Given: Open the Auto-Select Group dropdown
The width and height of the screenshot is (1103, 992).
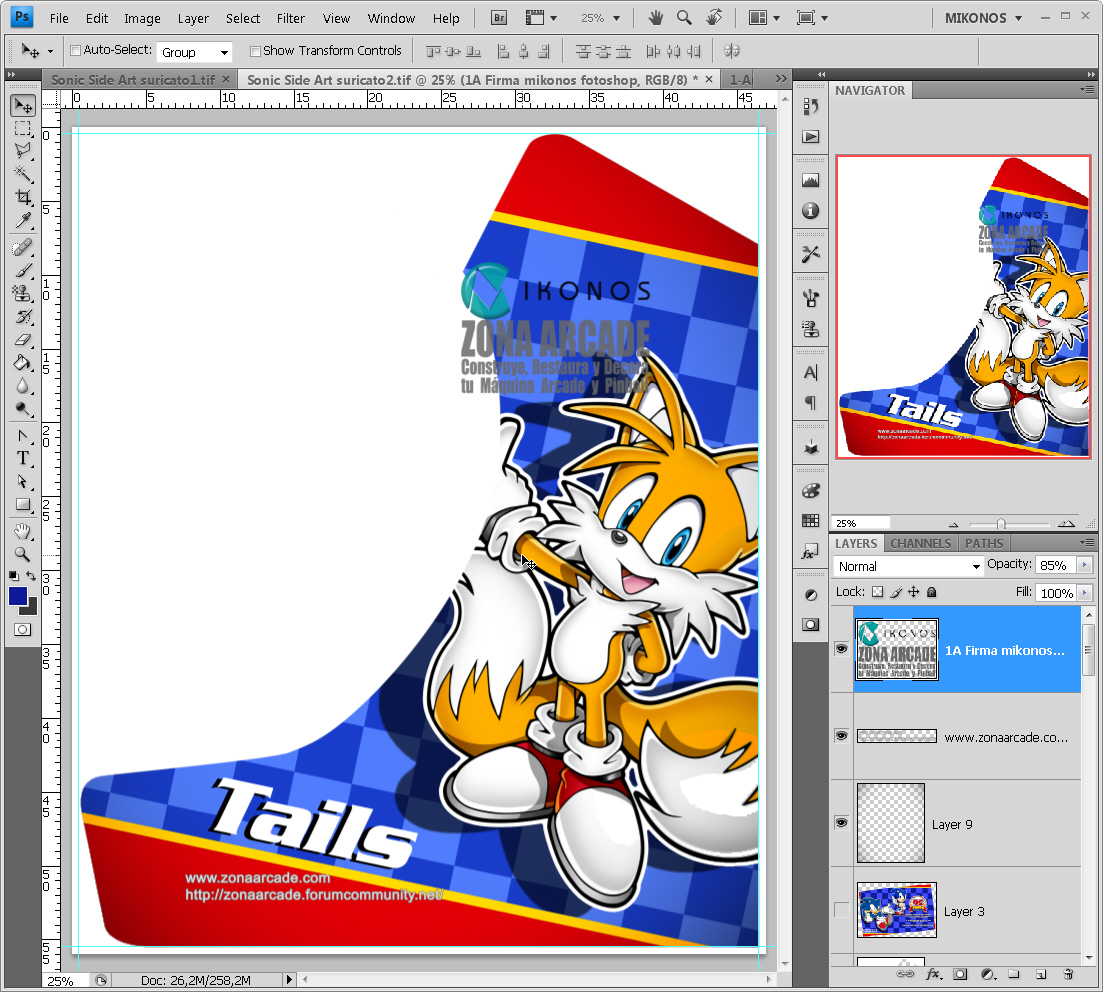Looking at the screenshot, I should pyautogui.click(x=194, y=52).
